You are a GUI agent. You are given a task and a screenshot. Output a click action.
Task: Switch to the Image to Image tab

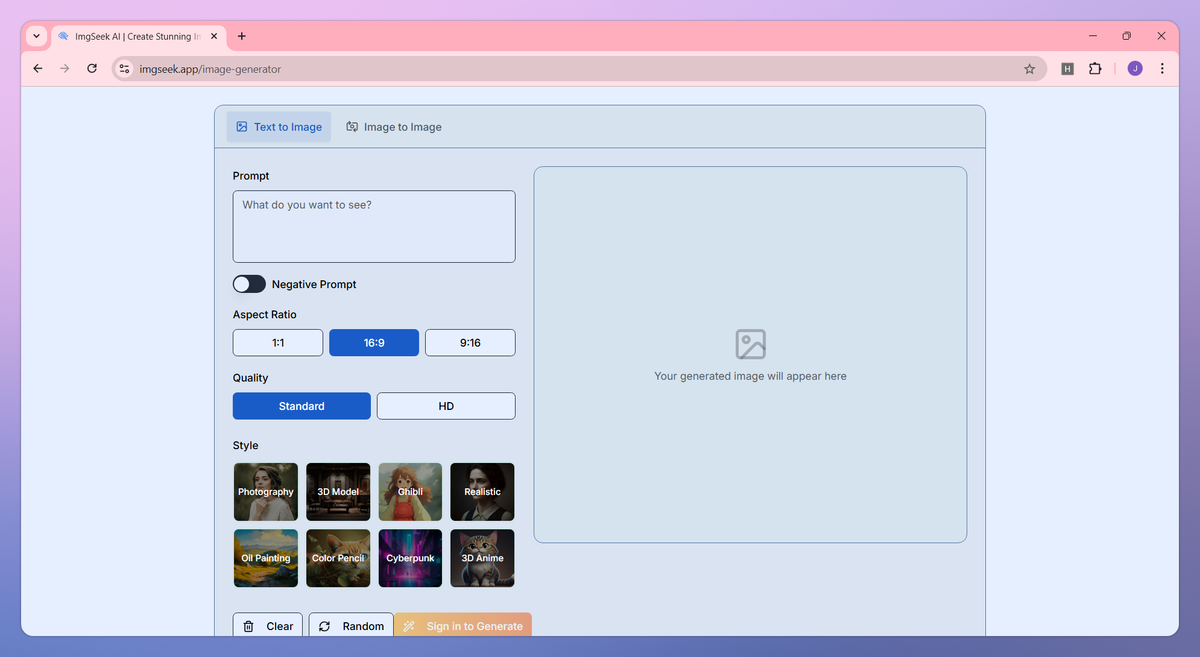pyautogui.click(x=394, y=127)
